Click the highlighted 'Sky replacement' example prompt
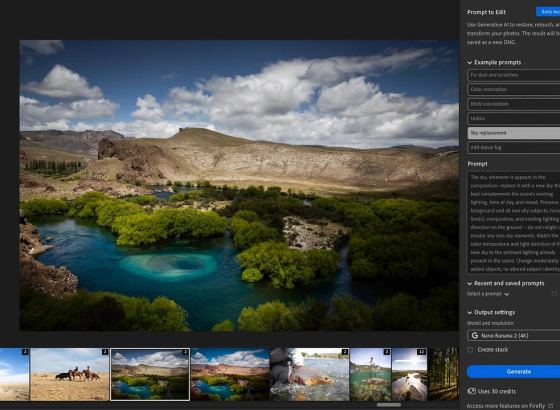The width and height of the screenshot is (560, 410). 514,133
